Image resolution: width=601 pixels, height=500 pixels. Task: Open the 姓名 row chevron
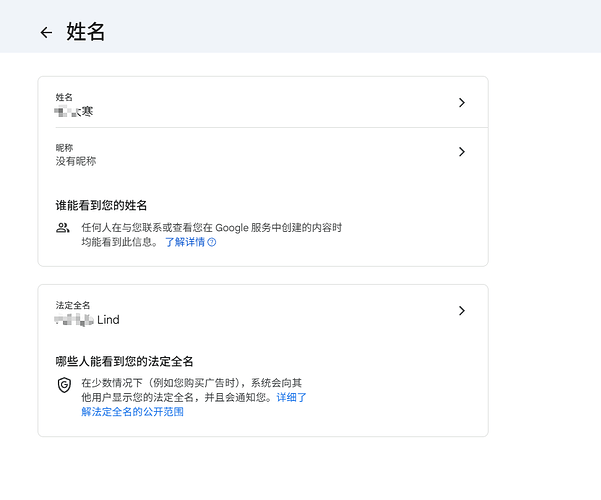(462, 102)
